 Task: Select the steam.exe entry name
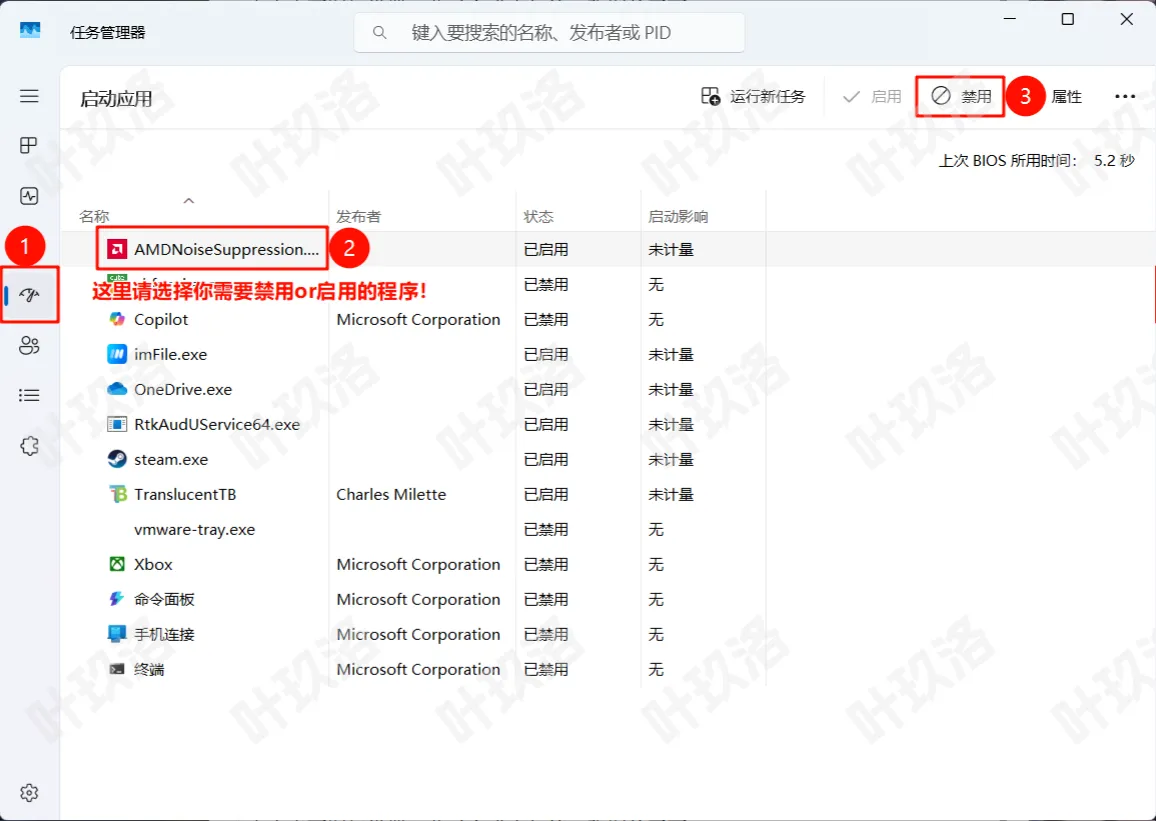[x=171, y=459]
